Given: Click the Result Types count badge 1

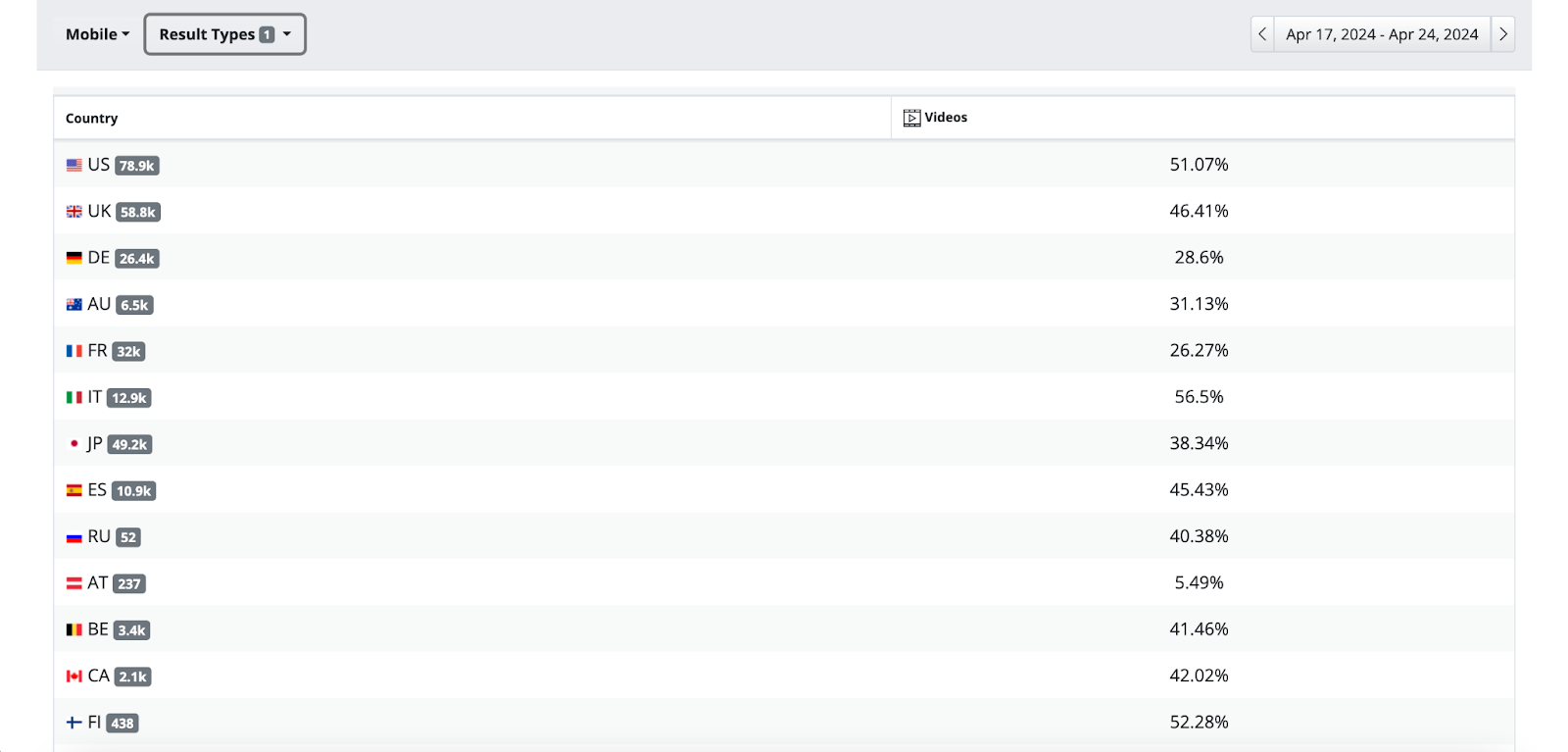Looking at the screenshot, I should [267, 34].
